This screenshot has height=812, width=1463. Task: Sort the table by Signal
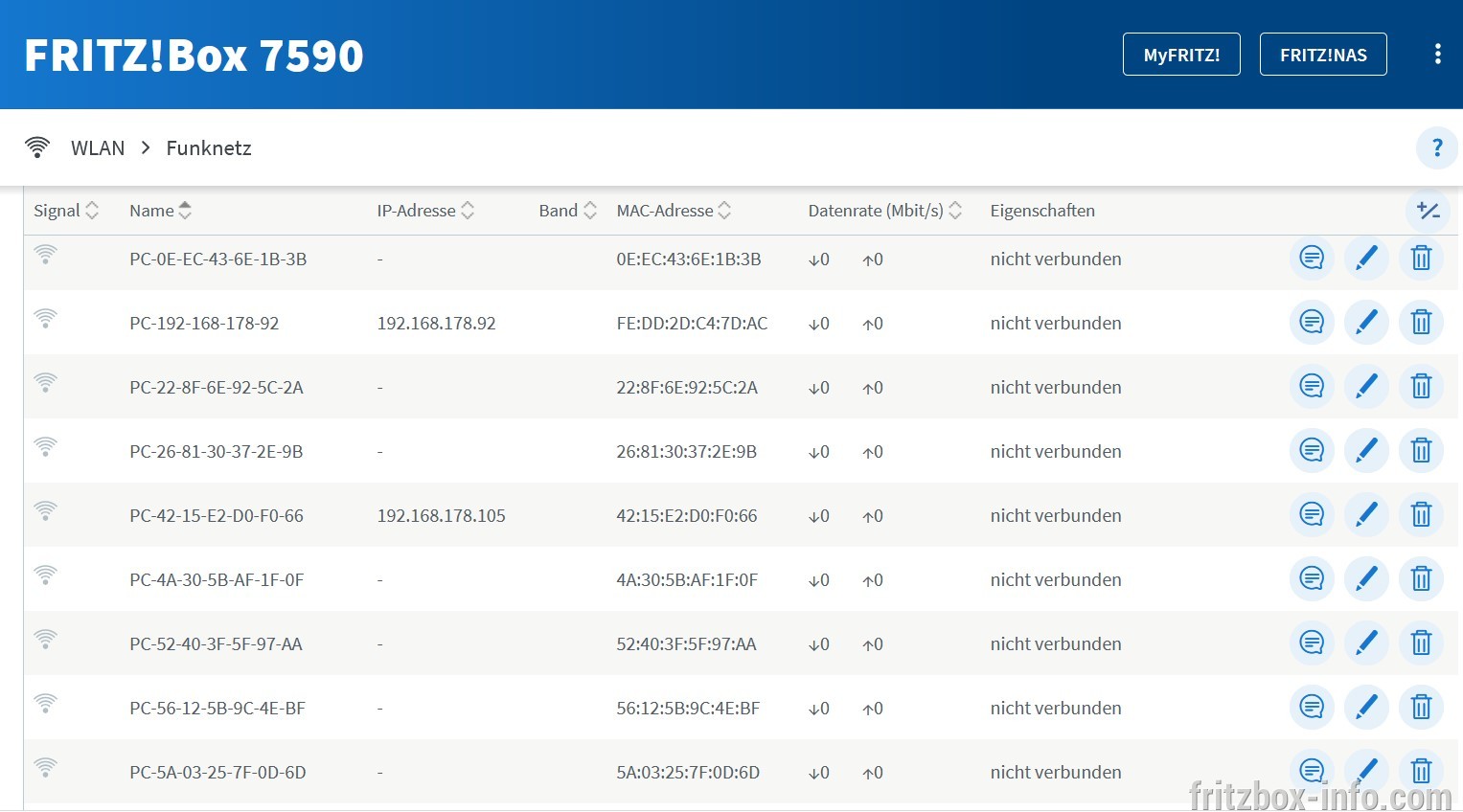click(66, 211)
